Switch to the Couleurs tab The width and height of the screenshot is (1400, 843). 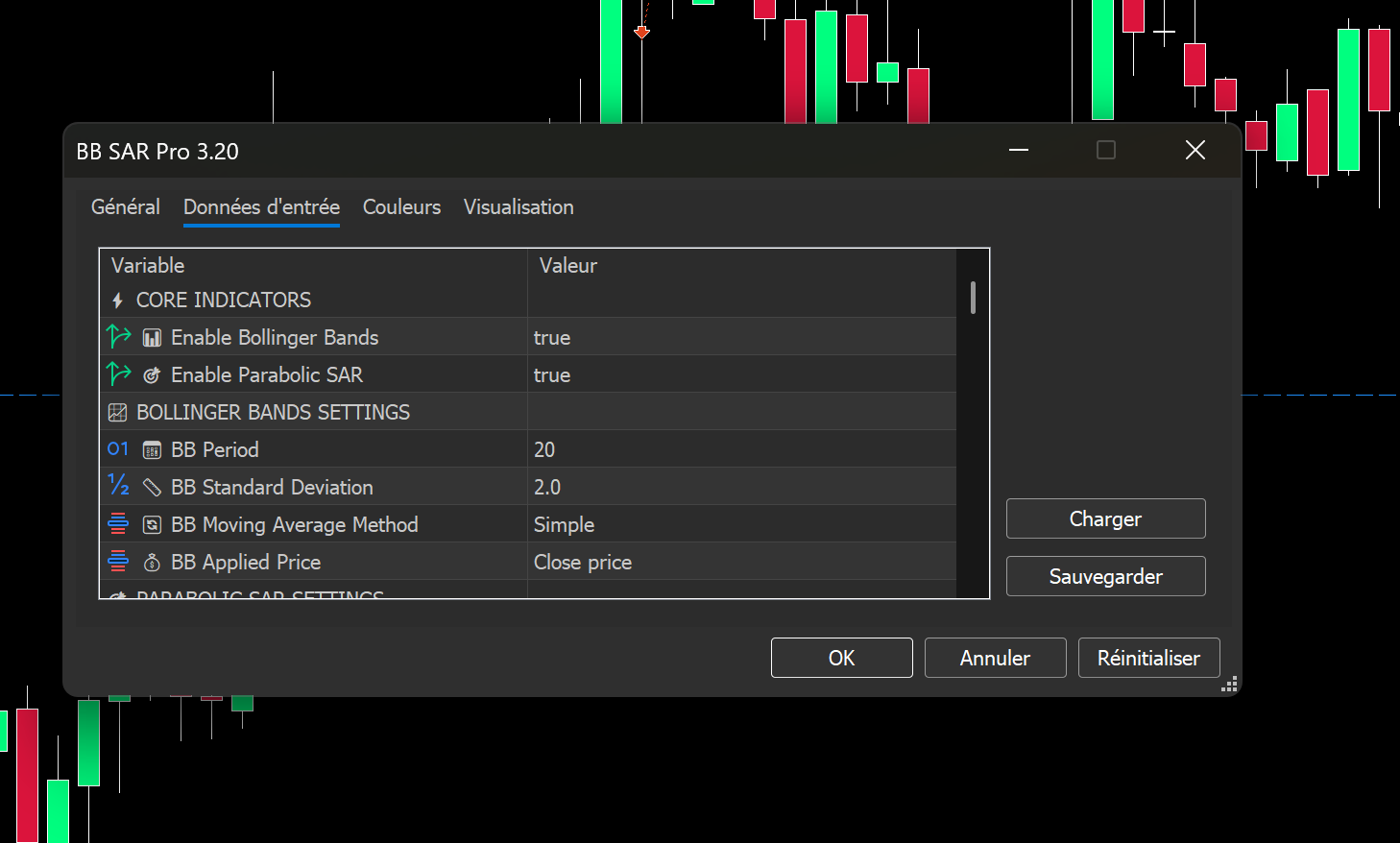pyautogui.click(x=401, y=207)
